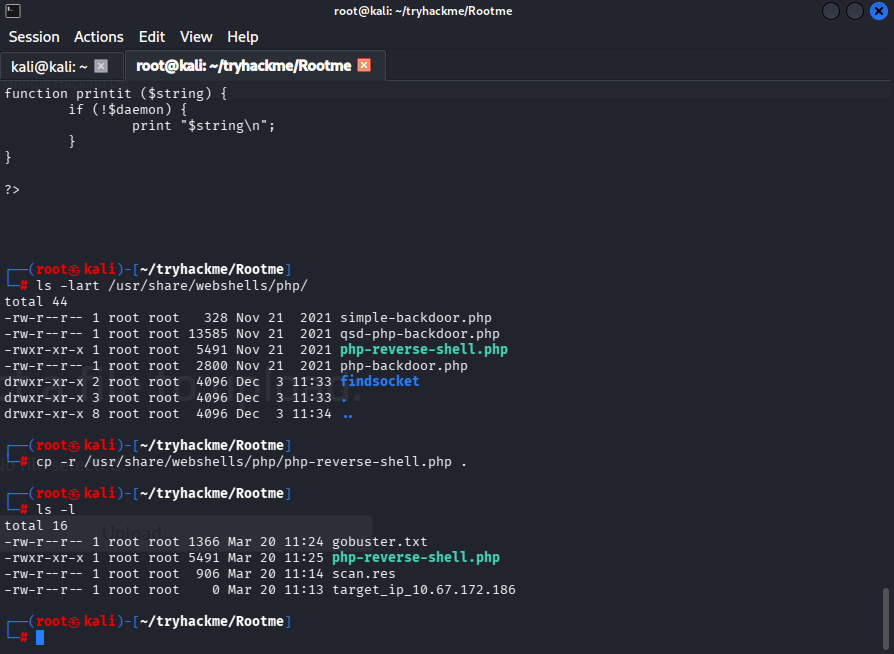Open the Edit menu
Viewport: 894px width, 654px height.
pos(152,37)
